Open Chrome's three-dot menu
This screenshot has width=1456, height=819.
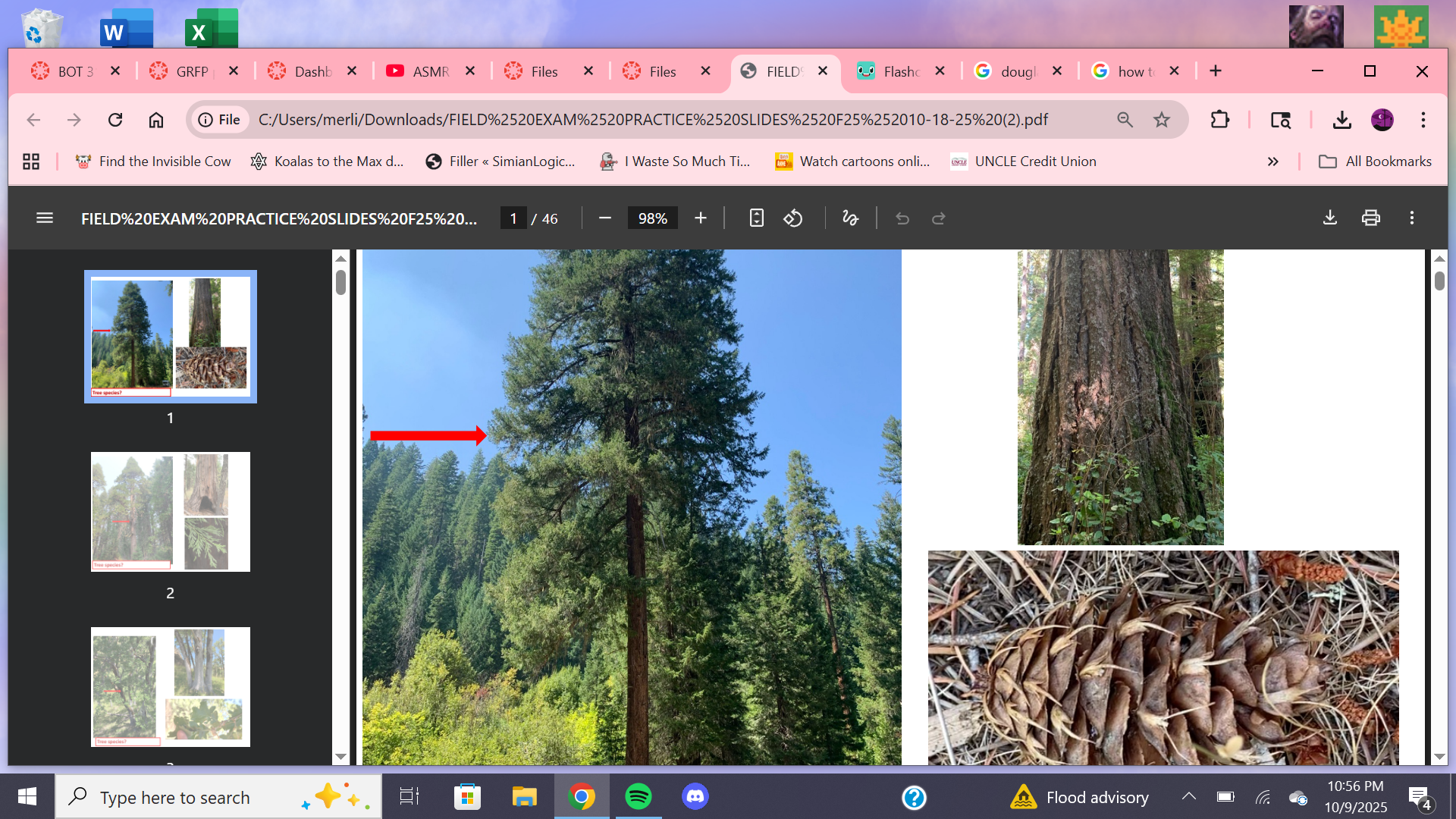(x=1423, y=120)
